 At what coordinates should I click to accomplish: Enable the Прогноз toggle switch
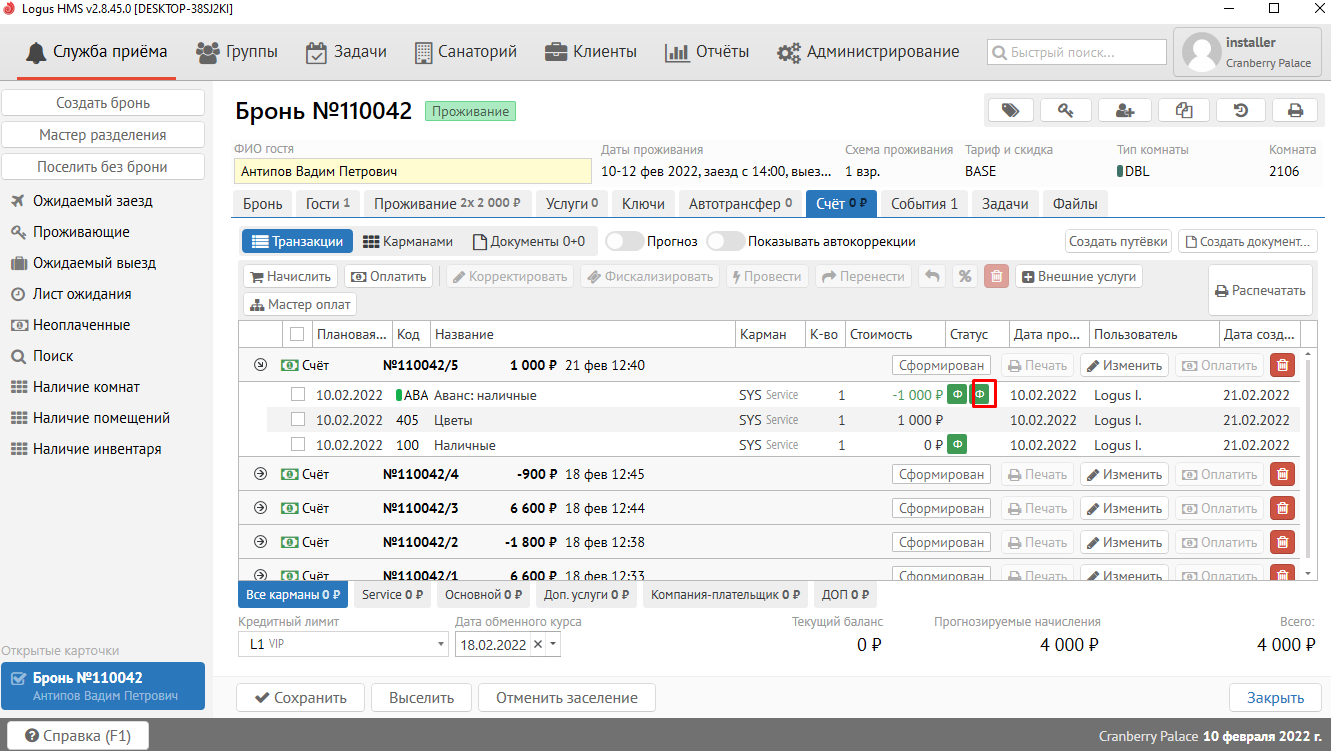point(624,241)
